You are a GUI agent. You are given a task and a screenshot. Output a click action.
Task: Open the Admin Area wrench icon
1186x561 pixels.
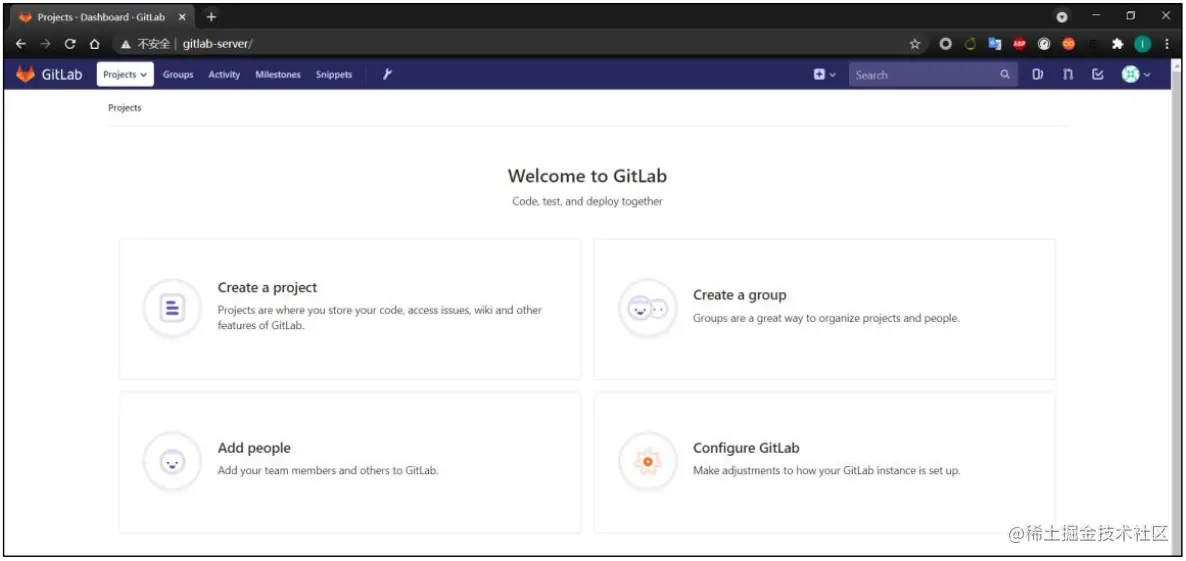[x=387, y=74]
